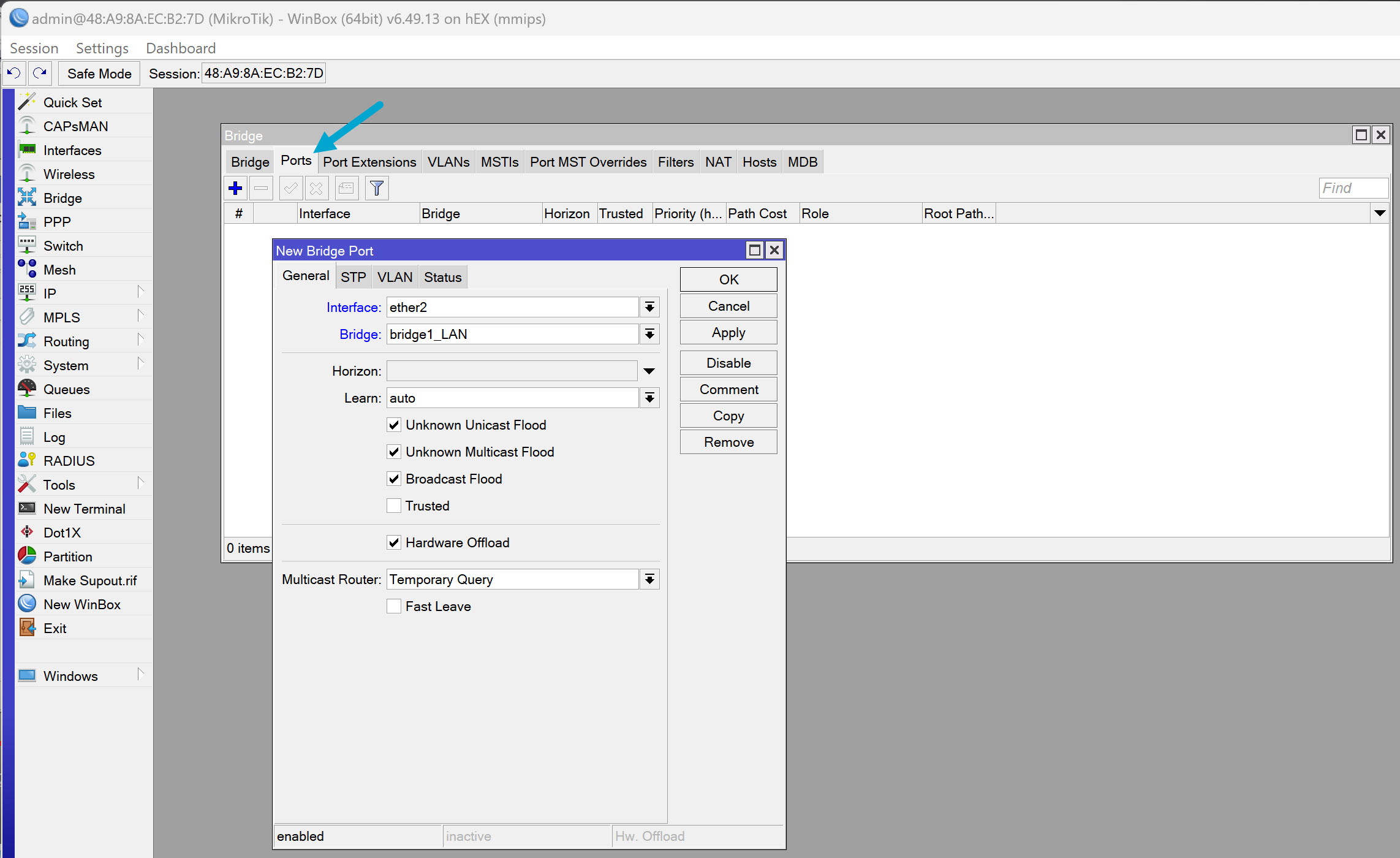Screen dimensions: 1400x858
Task: Open a New Terminal
Action: 83,508
